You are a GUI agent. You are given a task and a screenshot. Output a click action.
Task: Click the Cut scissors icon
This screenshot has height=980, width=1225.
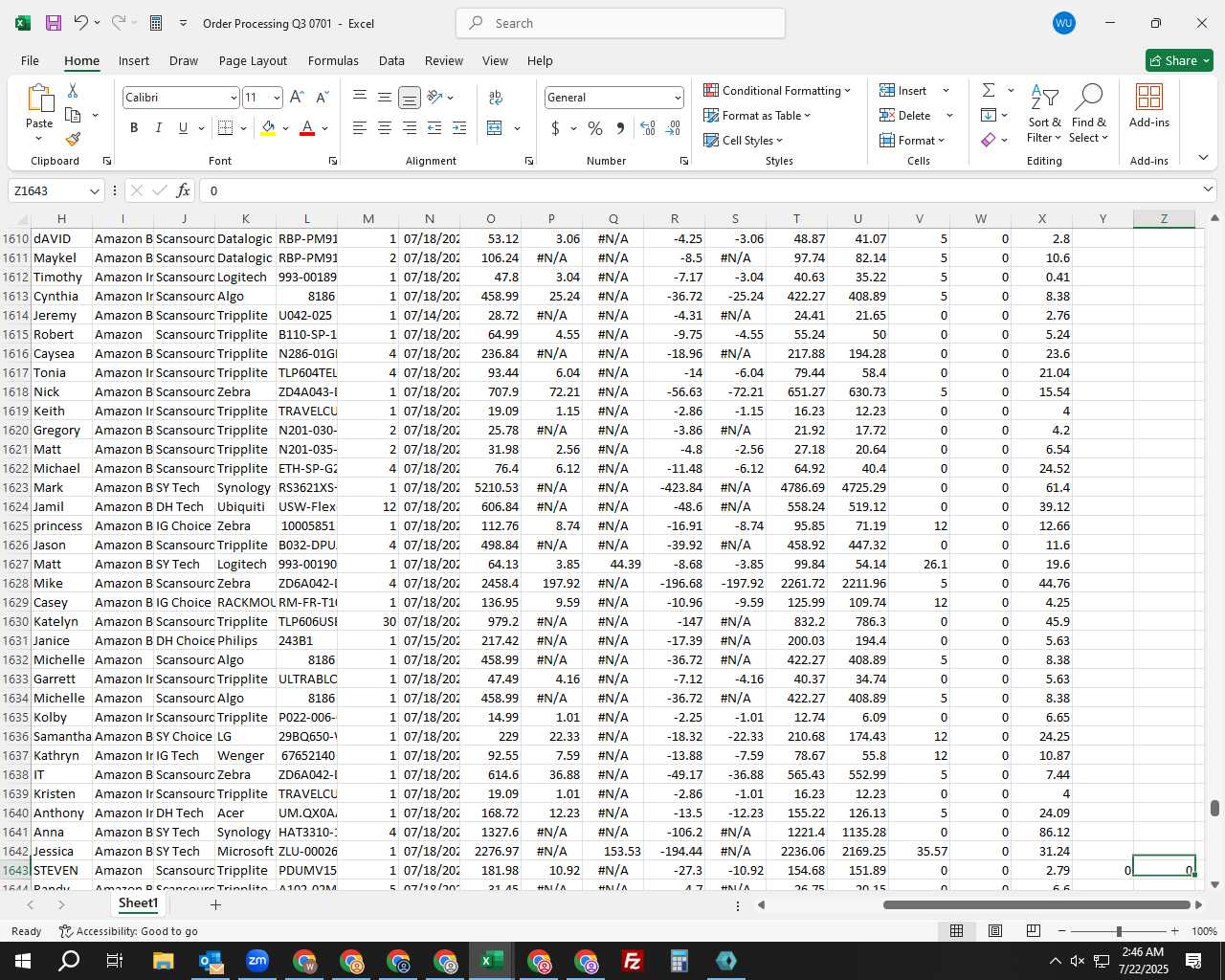pos(73,91)
